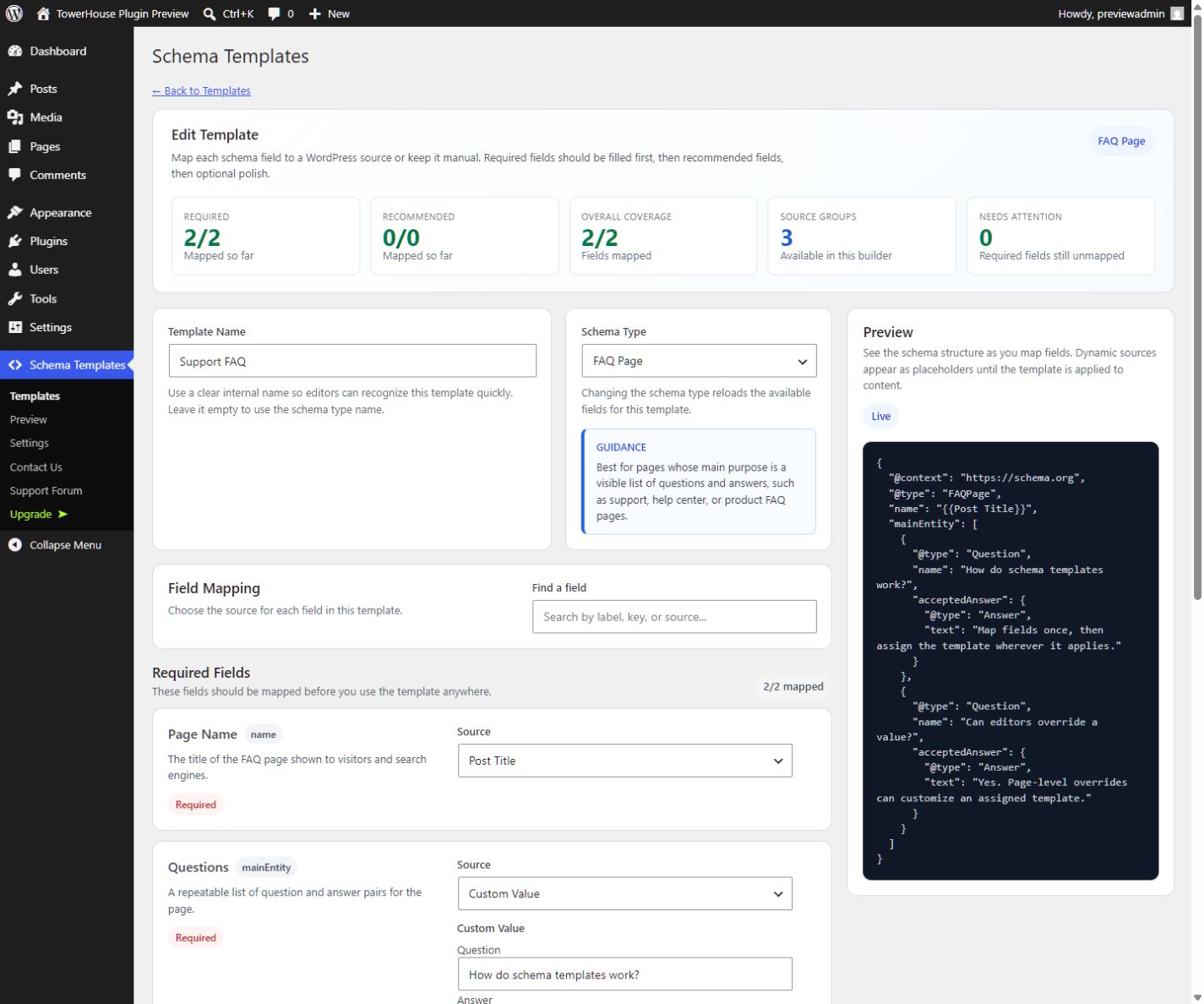Open the Questions source Custom Value dropdown

(624, 893)
